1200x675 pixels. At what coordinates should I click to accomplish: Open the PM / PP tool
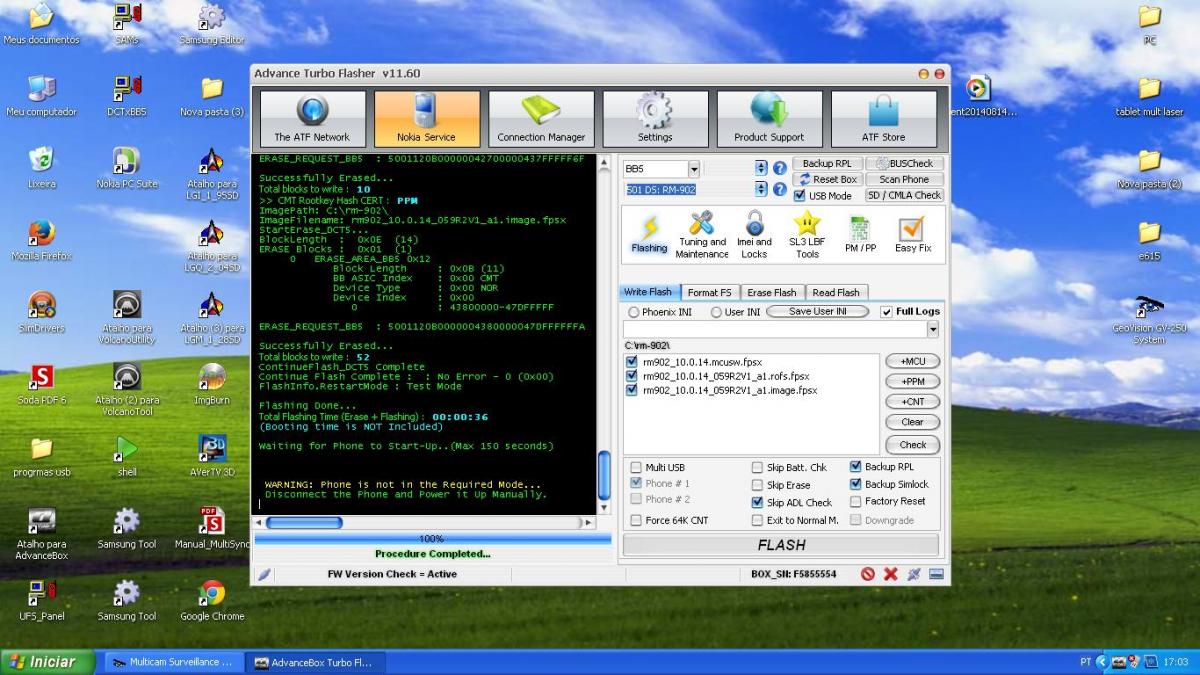(860, 235)
